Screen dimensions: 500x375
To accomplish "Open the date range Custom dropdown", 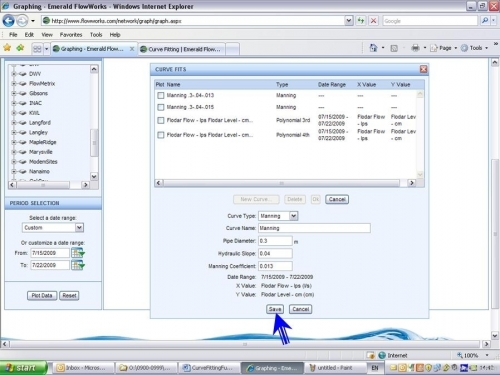I will 79,228.
